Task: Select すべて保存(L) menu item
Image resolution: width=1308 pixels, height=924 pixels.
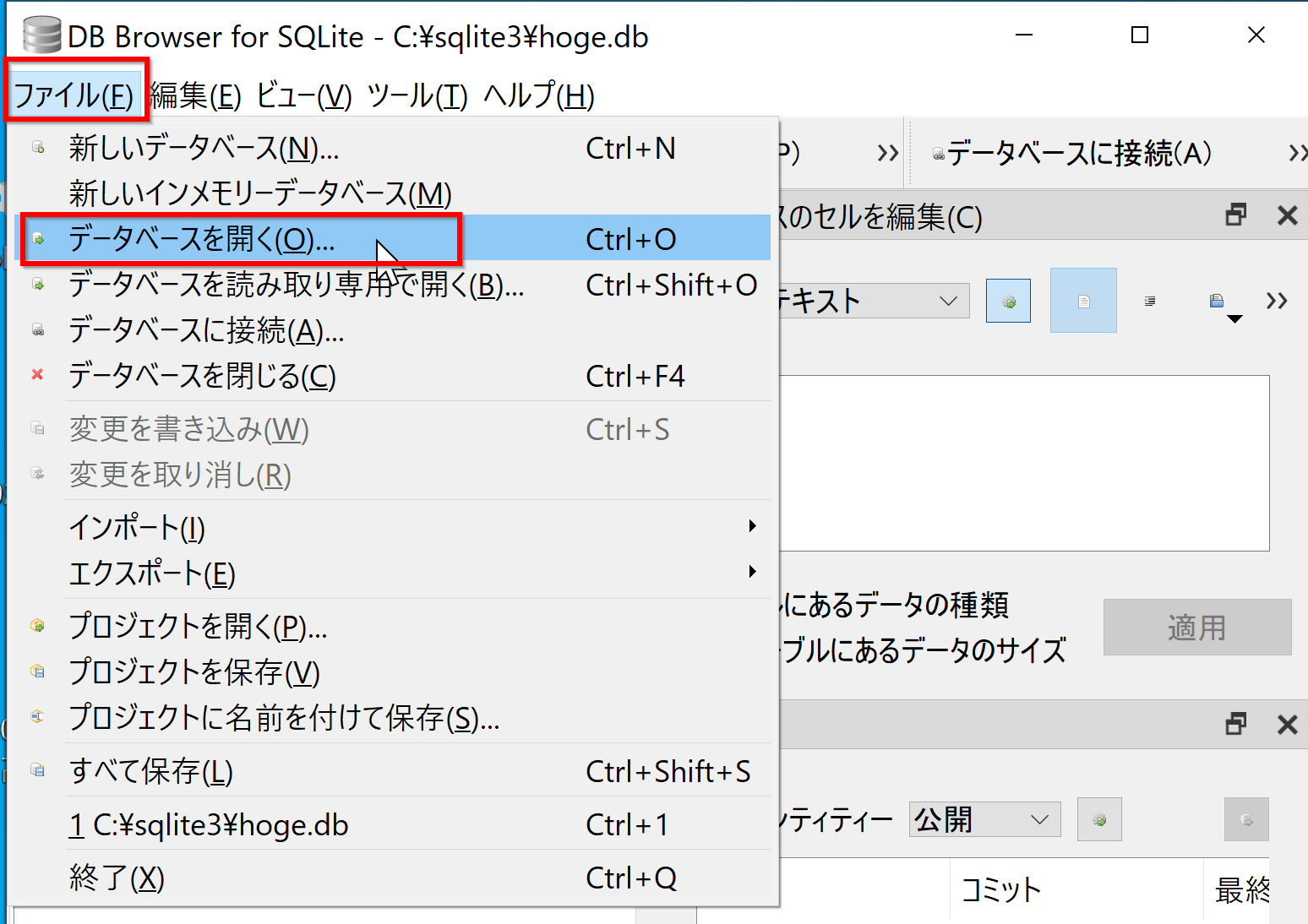Action: coord(393,770)
